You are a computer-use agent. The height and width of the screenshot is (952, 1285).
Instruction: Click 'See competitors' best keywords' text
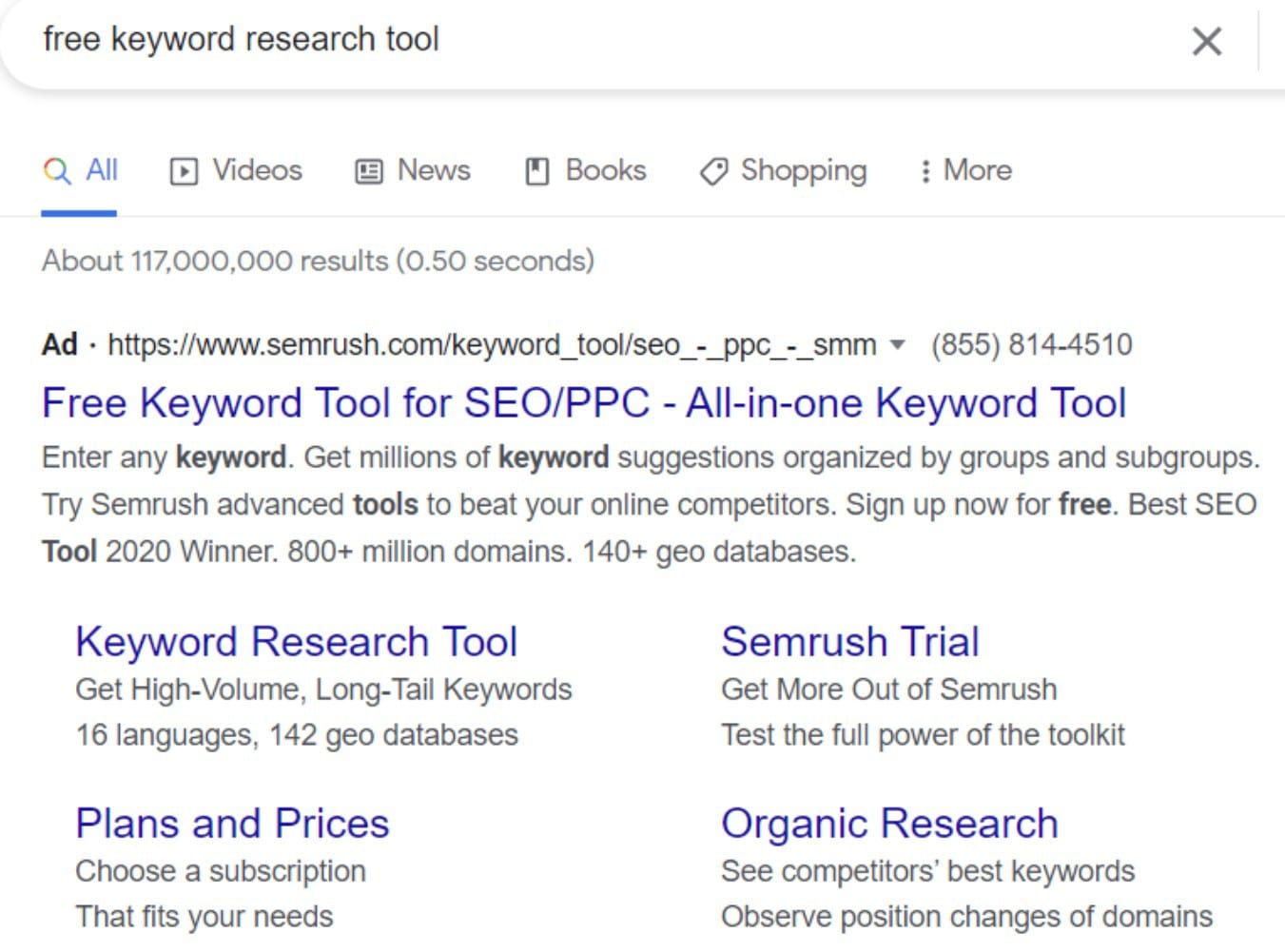coord(928,871)
